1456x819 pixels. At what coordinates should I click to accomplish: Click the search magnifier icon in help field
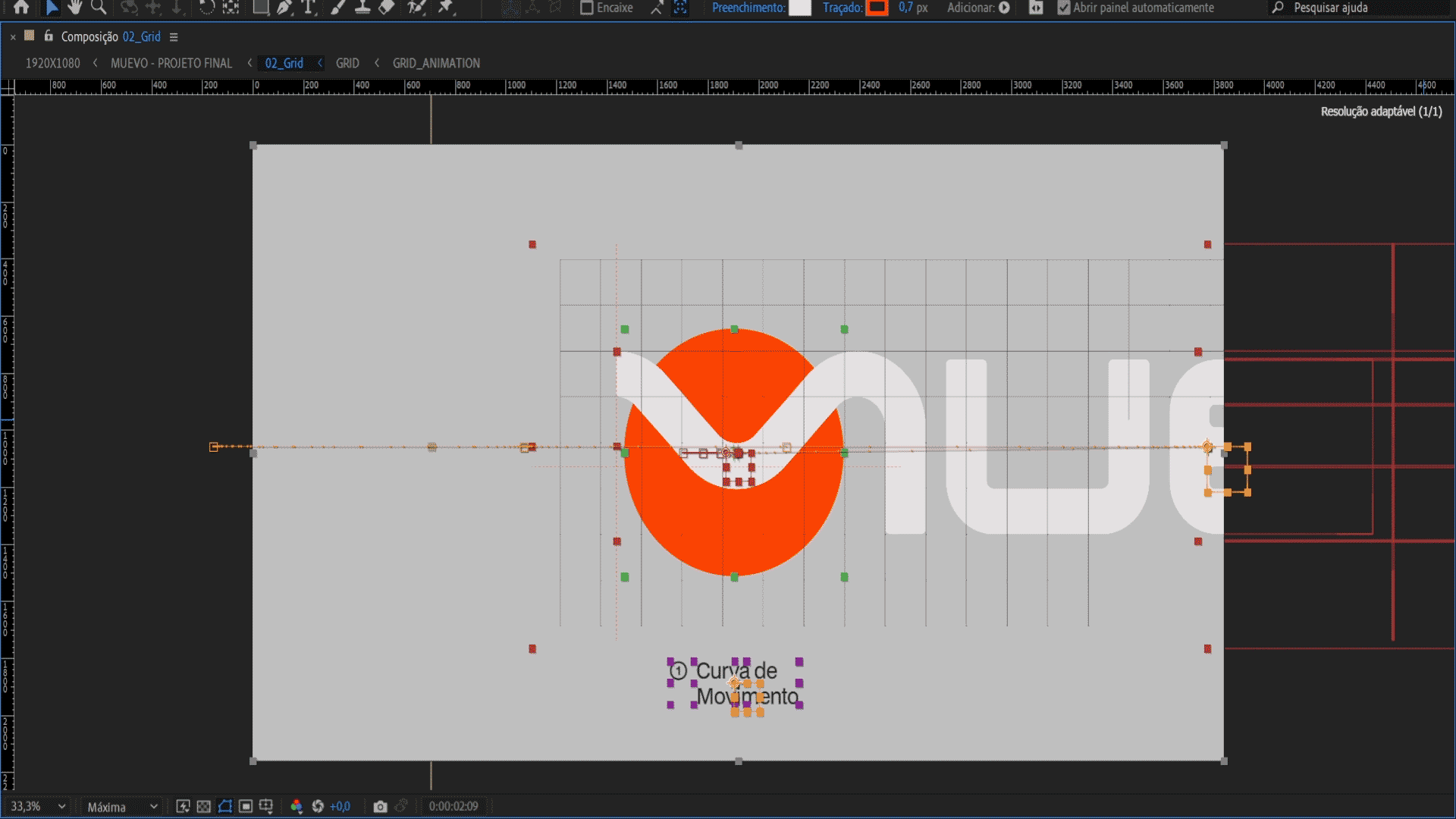tap(1278, 8)
